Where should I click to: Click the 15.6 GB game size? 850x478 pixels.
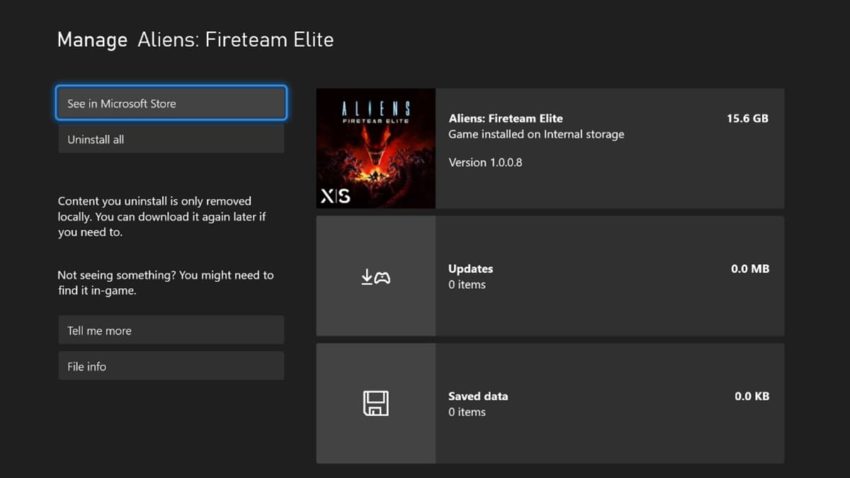(x=747, y=118)
